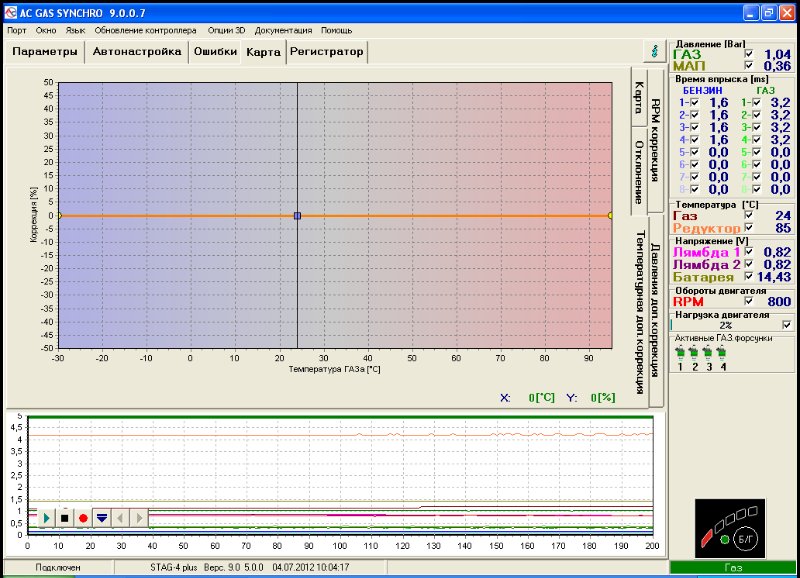Open the Ошибки tab
Image resolution: width=800 pixels, height=578 pixels.
(x=215, y=51)
